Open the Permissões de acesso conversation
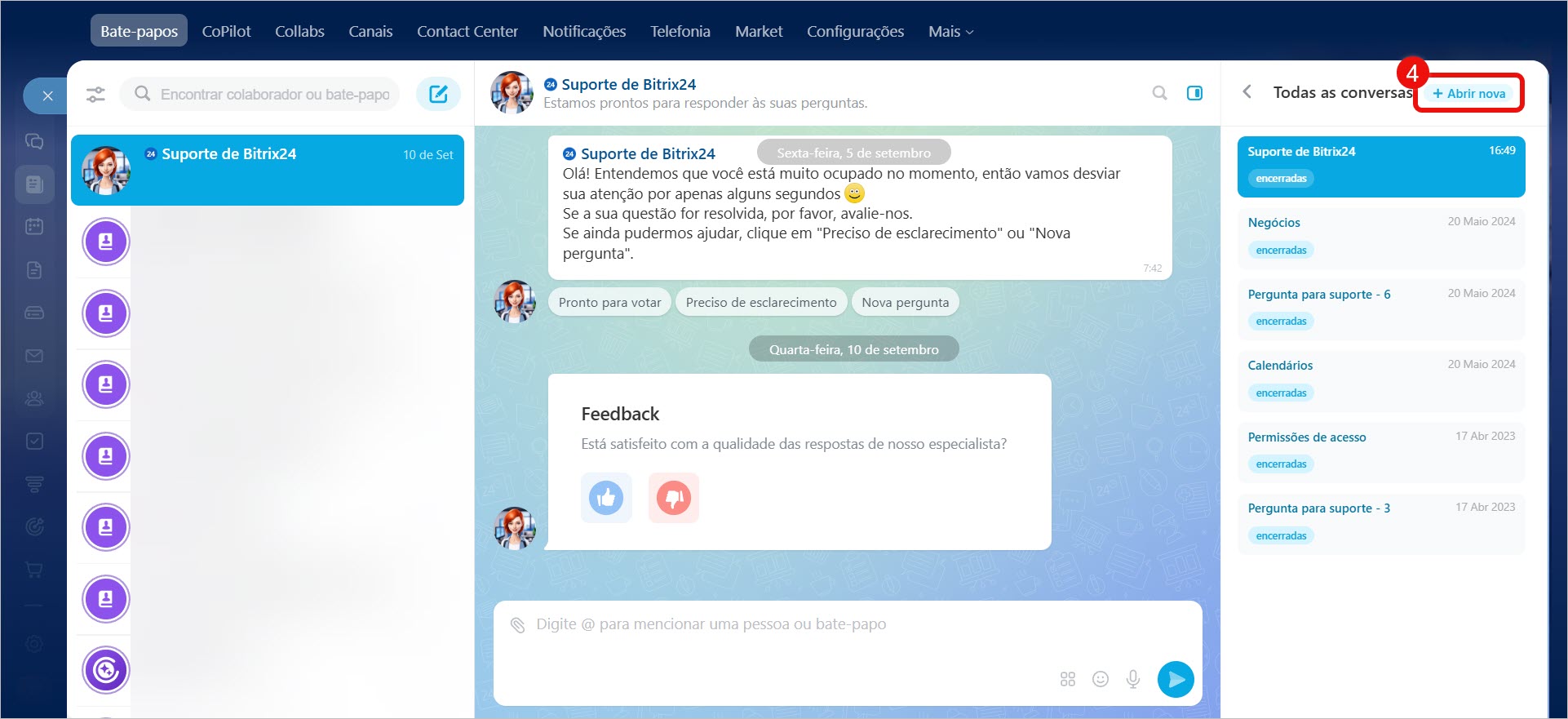Image resolution: width=1568 pixels, height=719 pixels. click(x=1380, y=450)
